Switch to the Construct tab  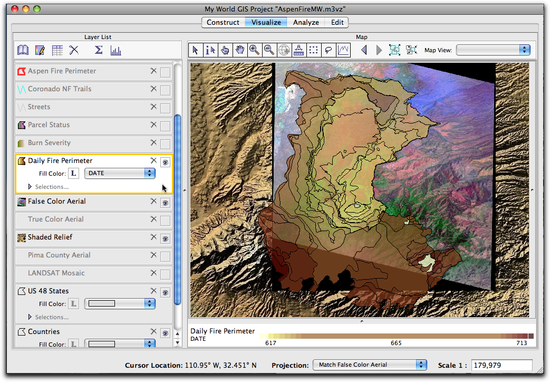223,22
